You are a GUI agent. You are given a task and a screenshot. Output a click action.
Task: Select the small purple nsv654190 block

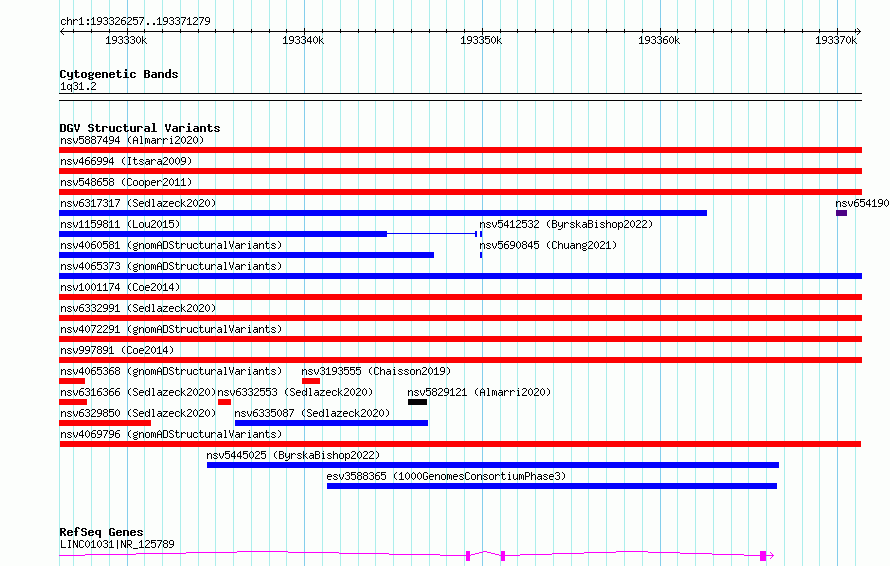pos(841,213)
